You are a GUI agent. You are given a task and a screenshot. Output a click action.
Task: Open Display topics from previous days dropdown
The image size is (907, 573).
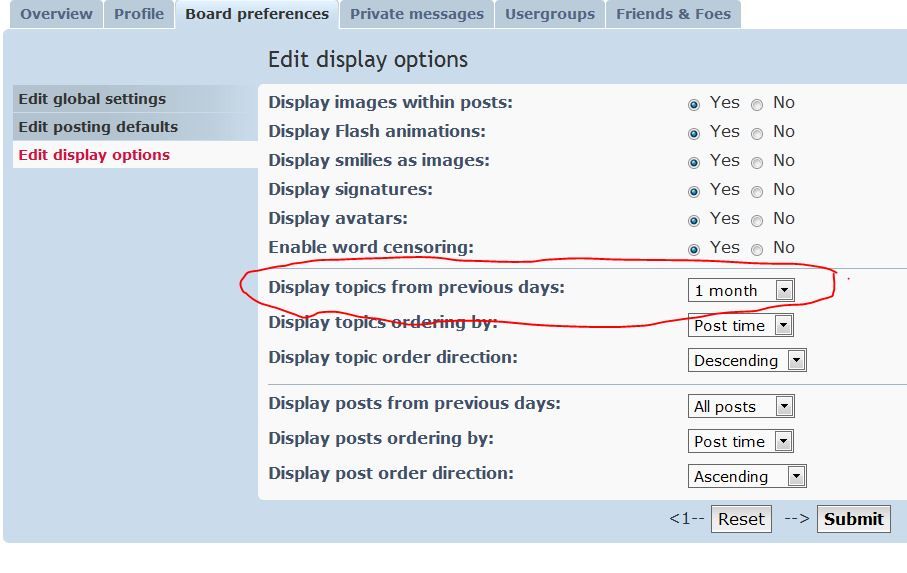click(741, 290)
